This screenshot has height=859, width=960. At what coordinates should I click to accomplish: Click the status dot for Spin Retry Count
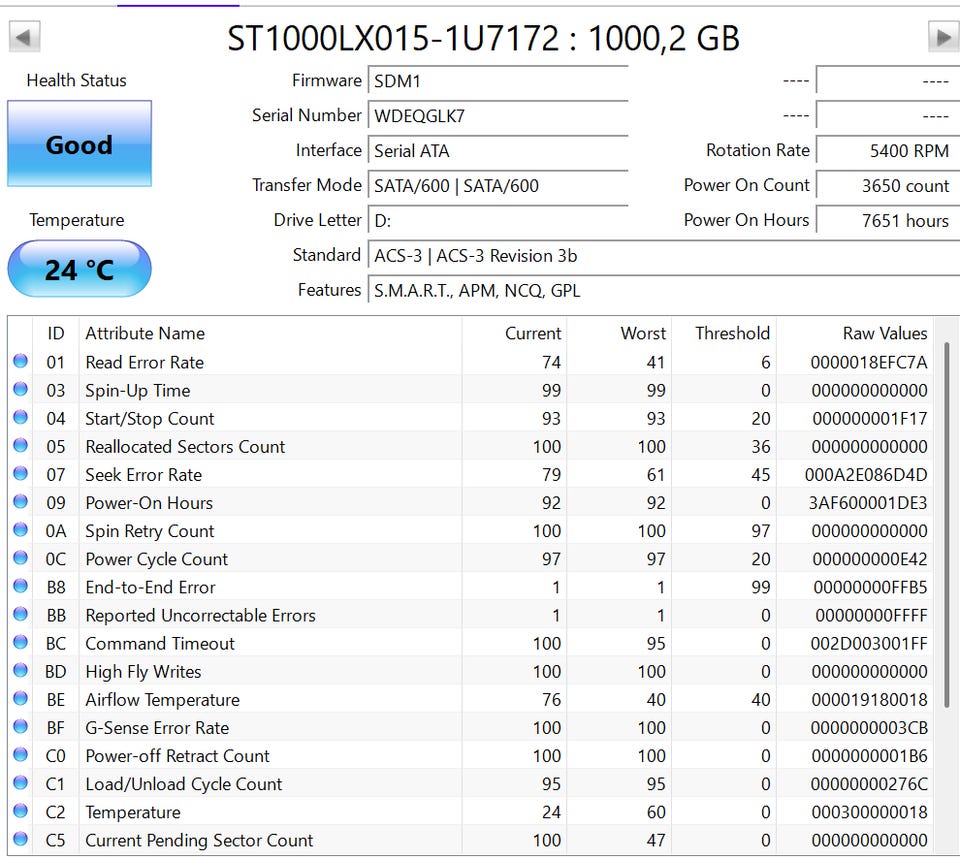click(x=20, y=530)
